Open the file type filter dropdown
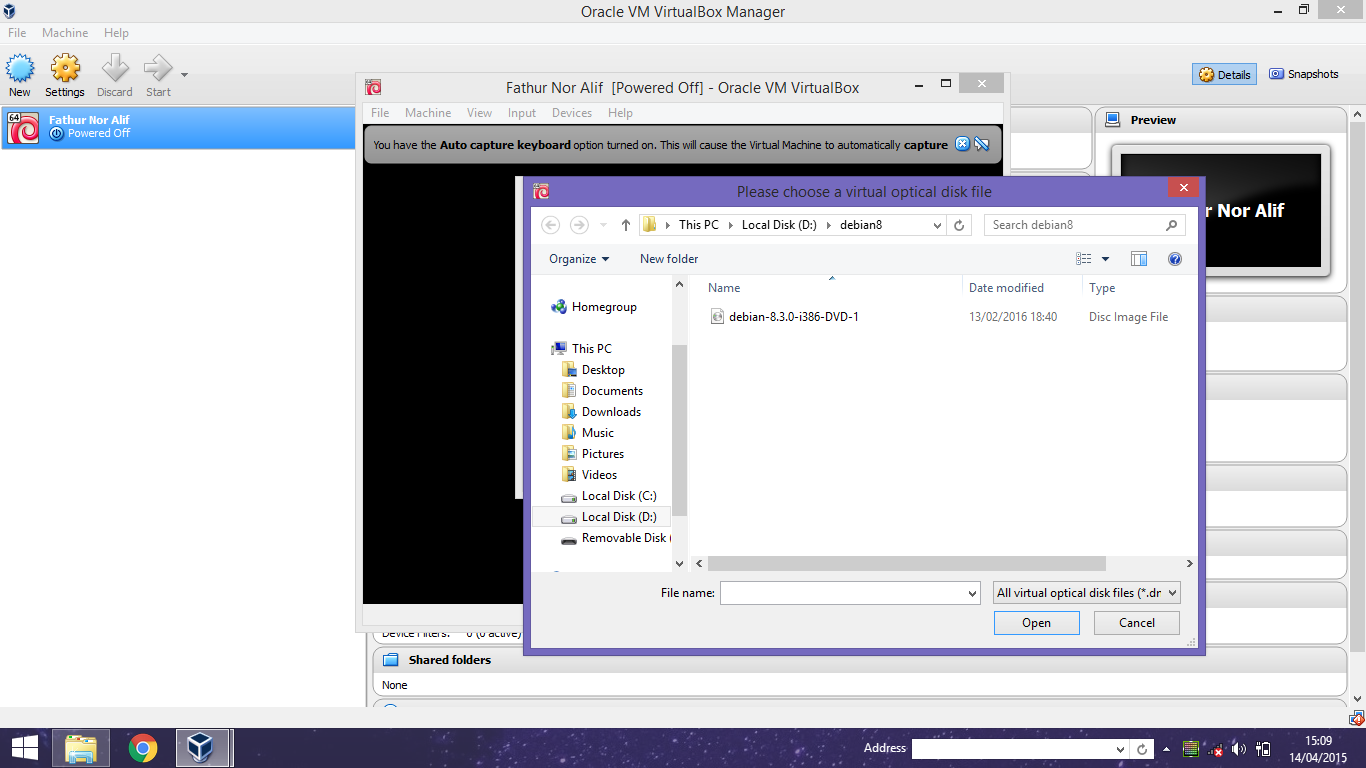 [1087, 593]
